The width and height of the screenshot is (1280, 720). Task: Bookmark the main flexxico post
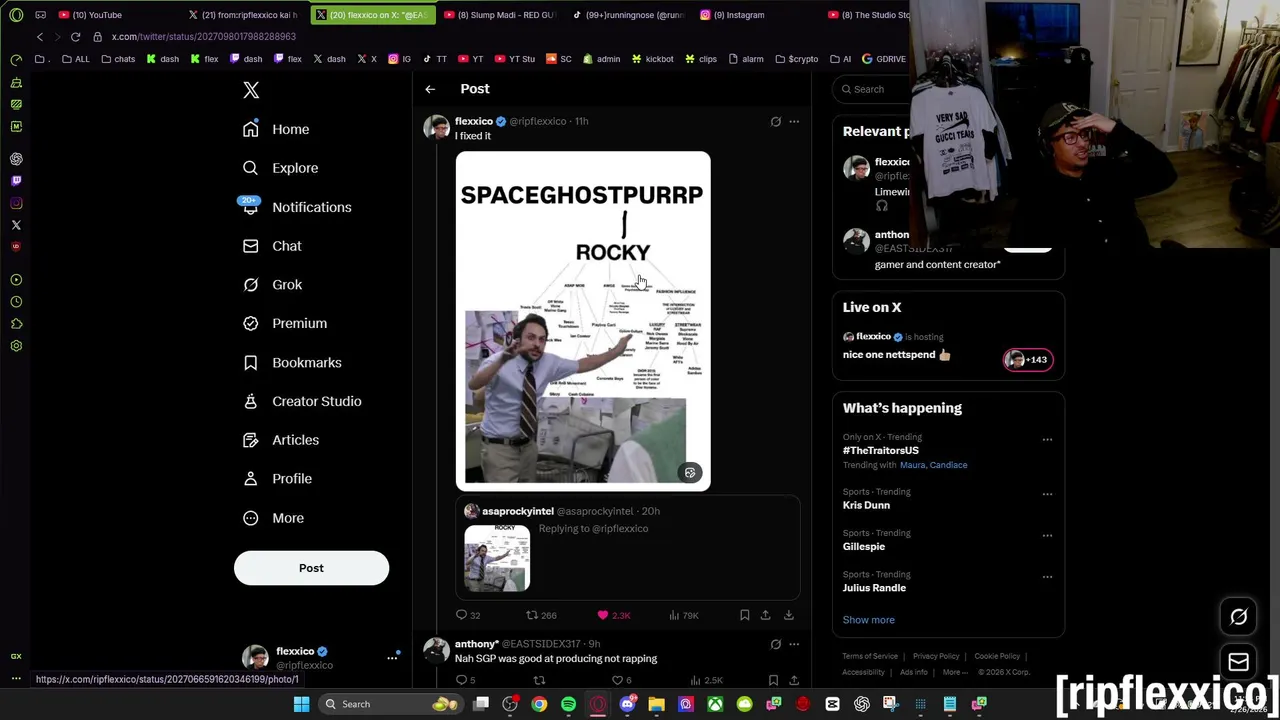tap(744, 615)
